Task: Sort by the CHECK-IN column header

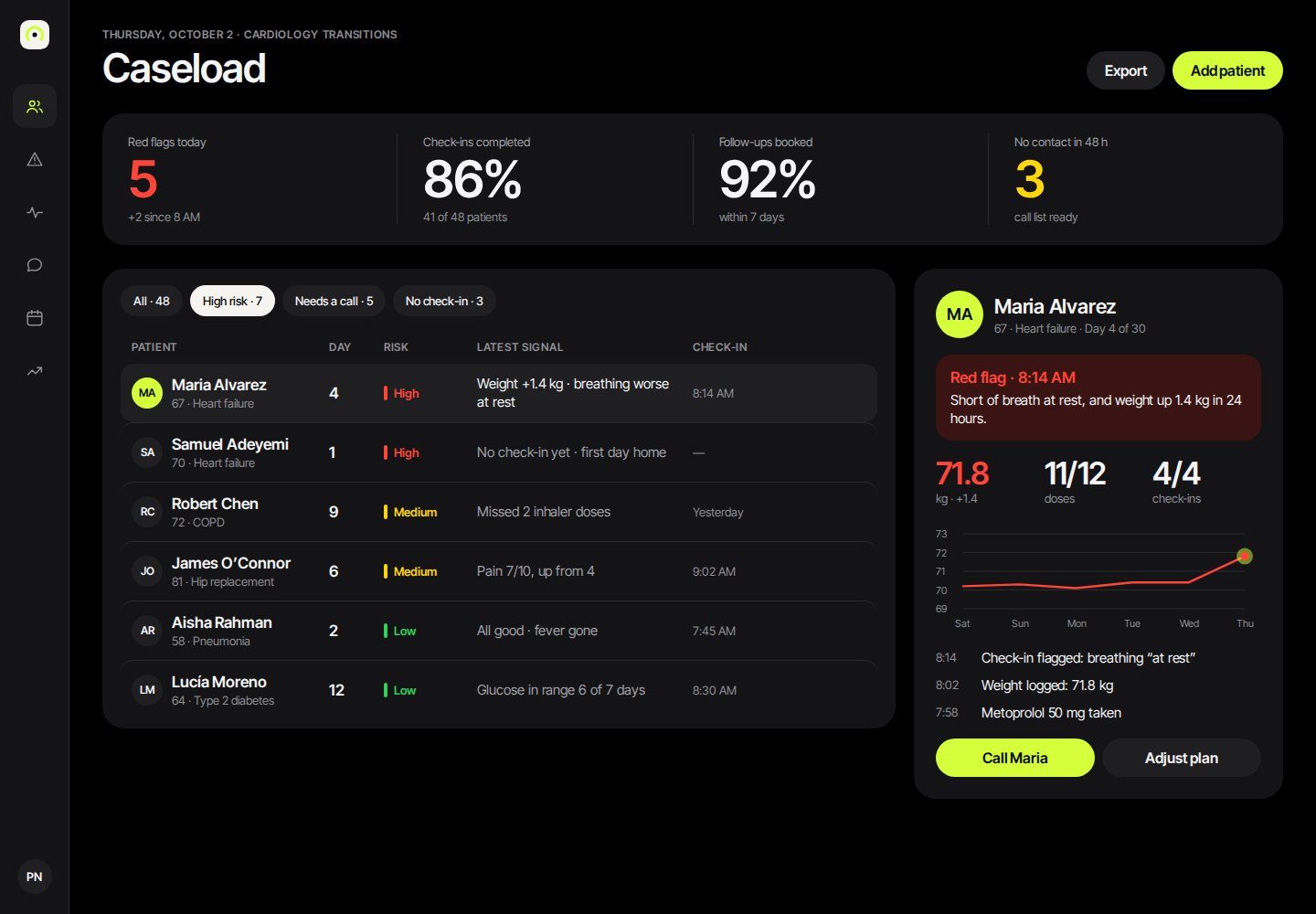Action: pos(719,347)
